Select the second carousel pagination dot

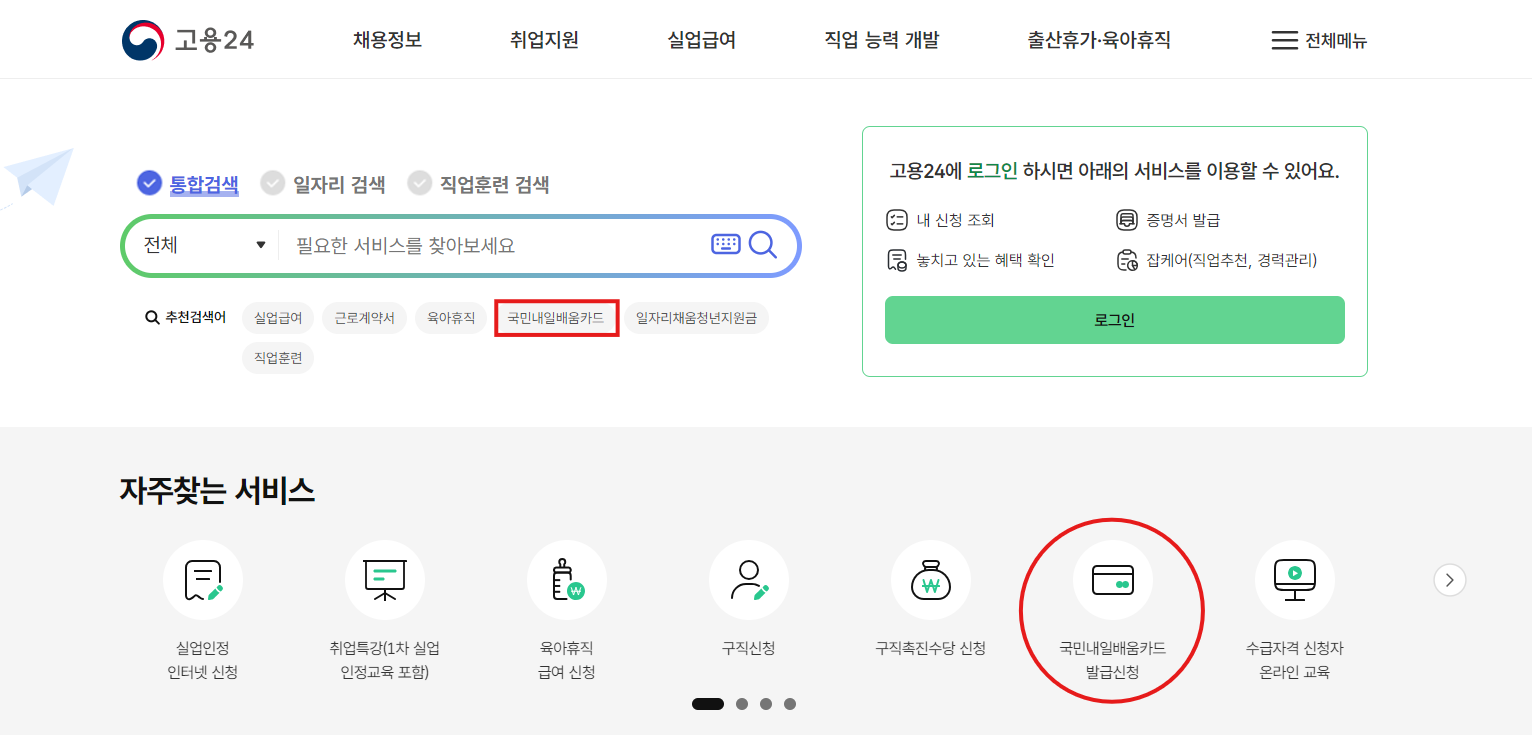(x=742, y=704)
